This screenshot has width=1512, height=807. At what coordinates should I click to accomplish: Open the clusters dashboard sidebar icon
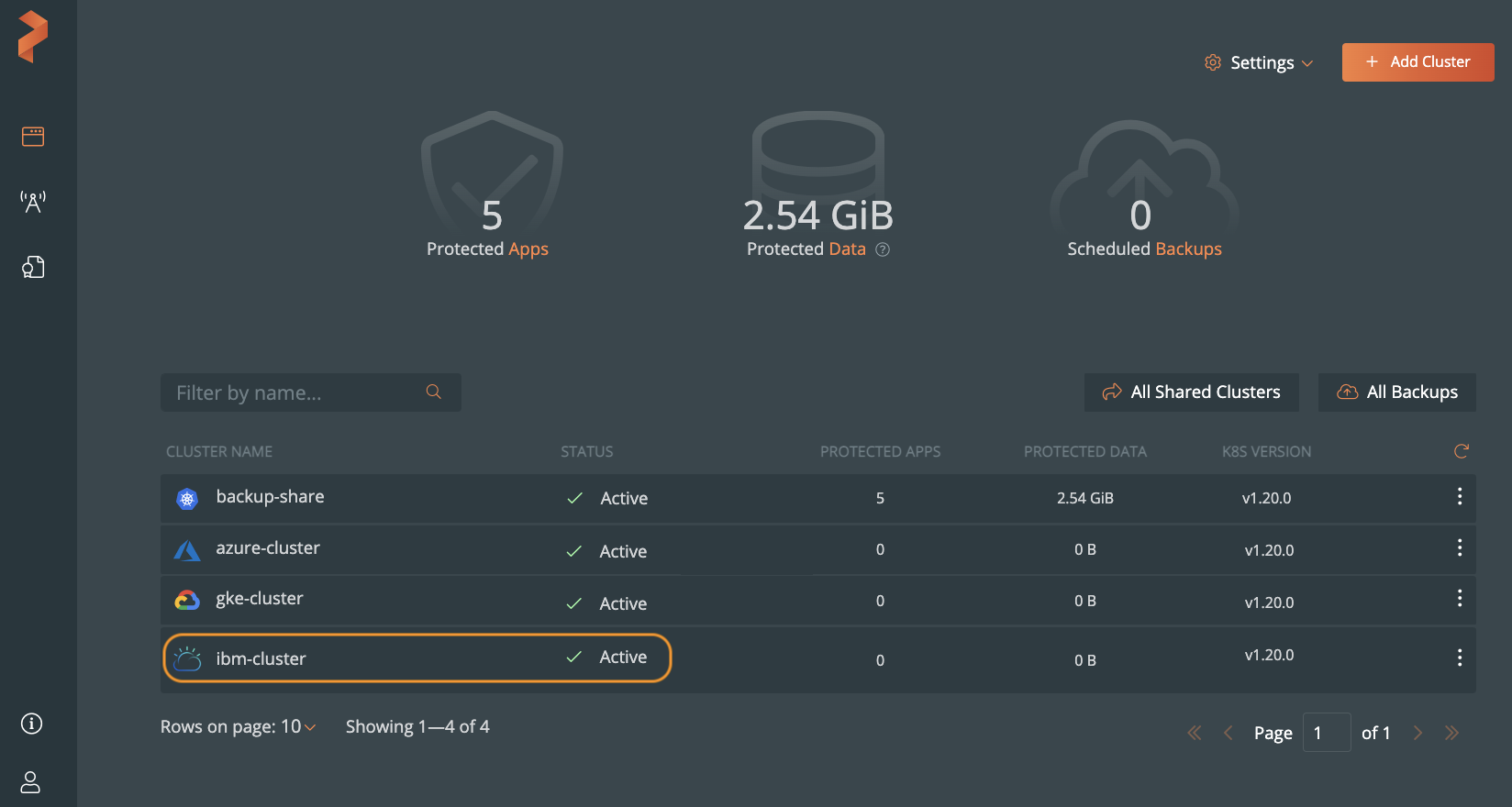(33, 137)
